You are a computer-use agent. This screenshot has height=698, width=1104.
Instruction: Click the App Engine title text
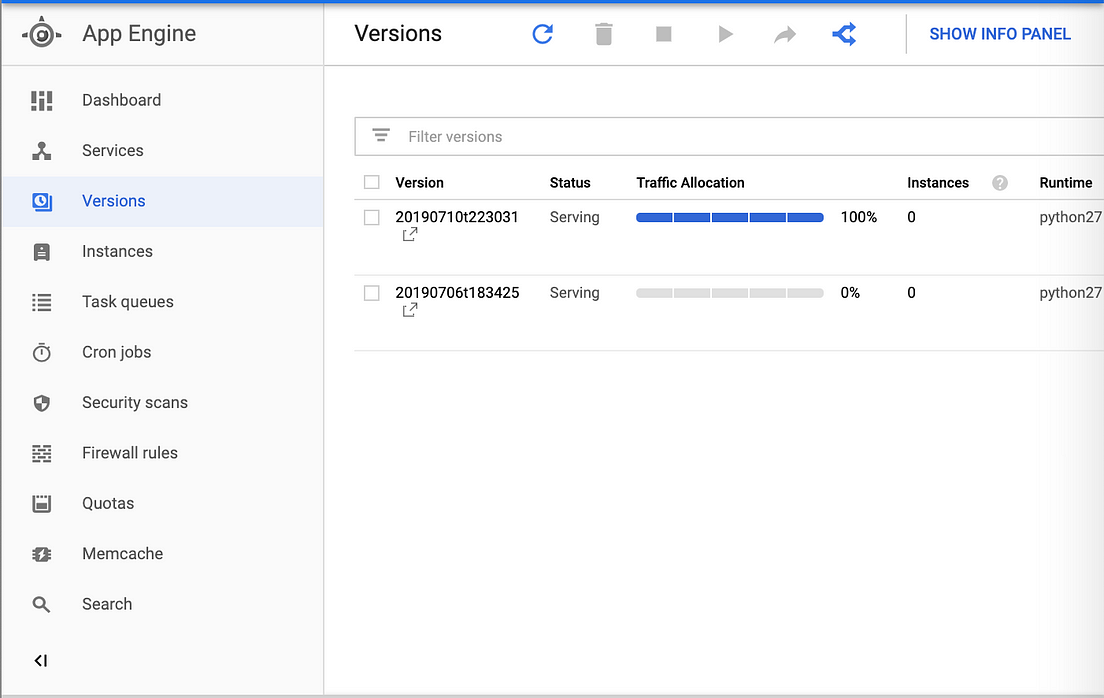click(x=139, y=34)
